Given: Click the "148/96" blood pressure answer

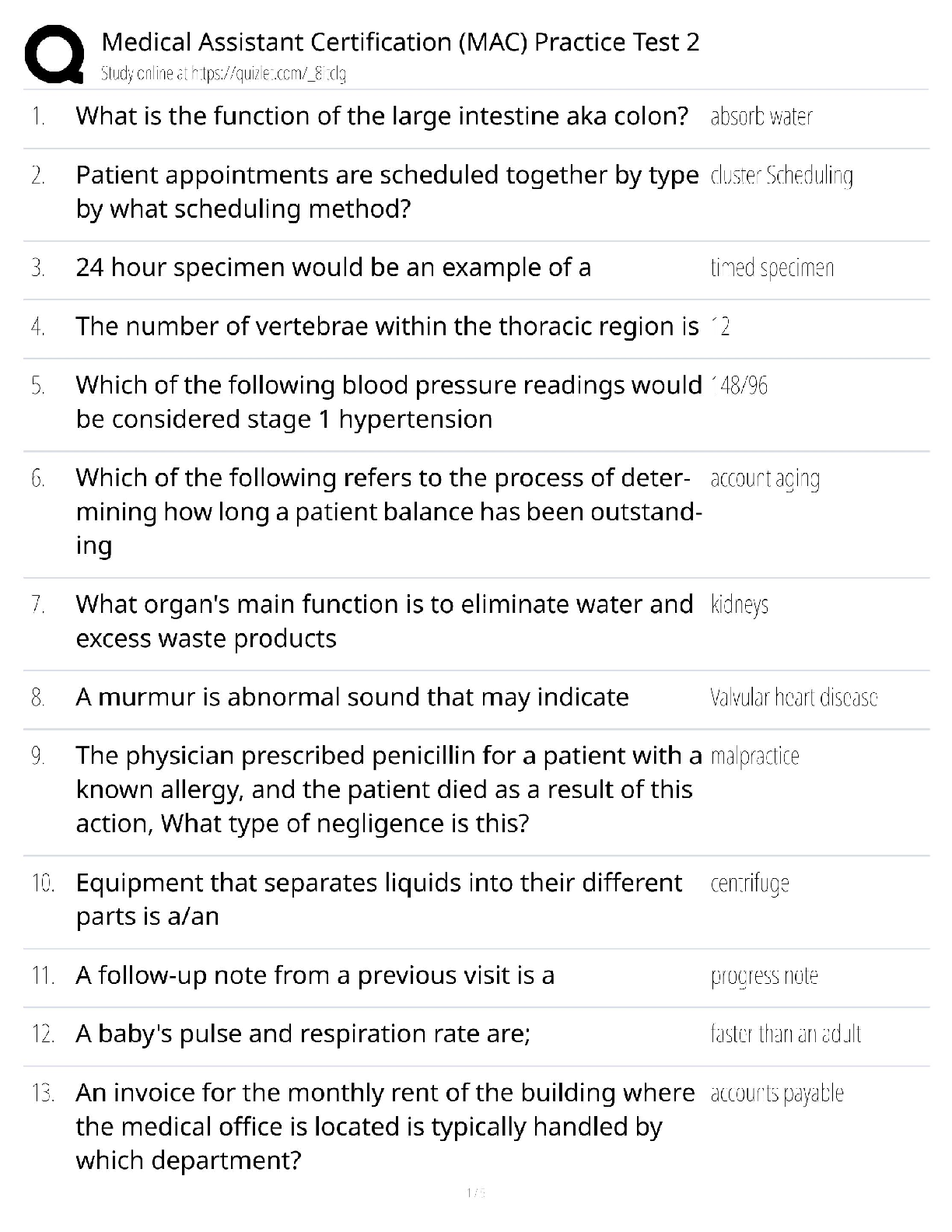Looking at the screenshot, I should [739, 386].
